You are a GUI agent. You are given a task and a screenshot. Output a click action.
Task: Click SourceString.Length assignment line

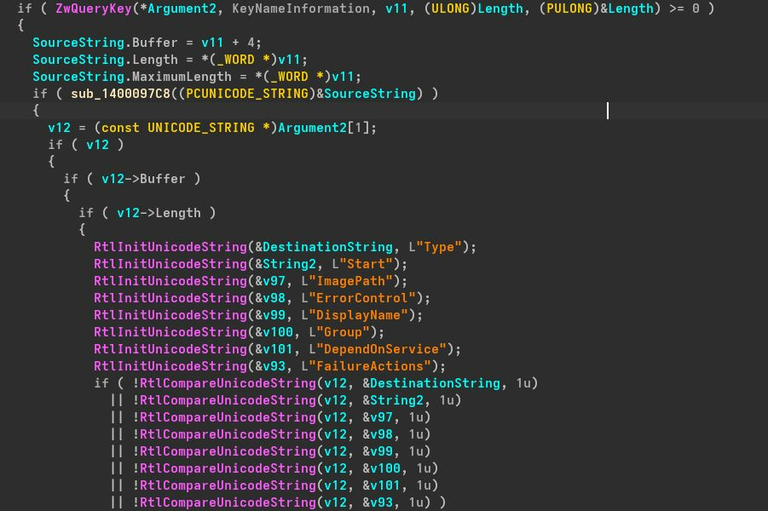pos(170,60)
